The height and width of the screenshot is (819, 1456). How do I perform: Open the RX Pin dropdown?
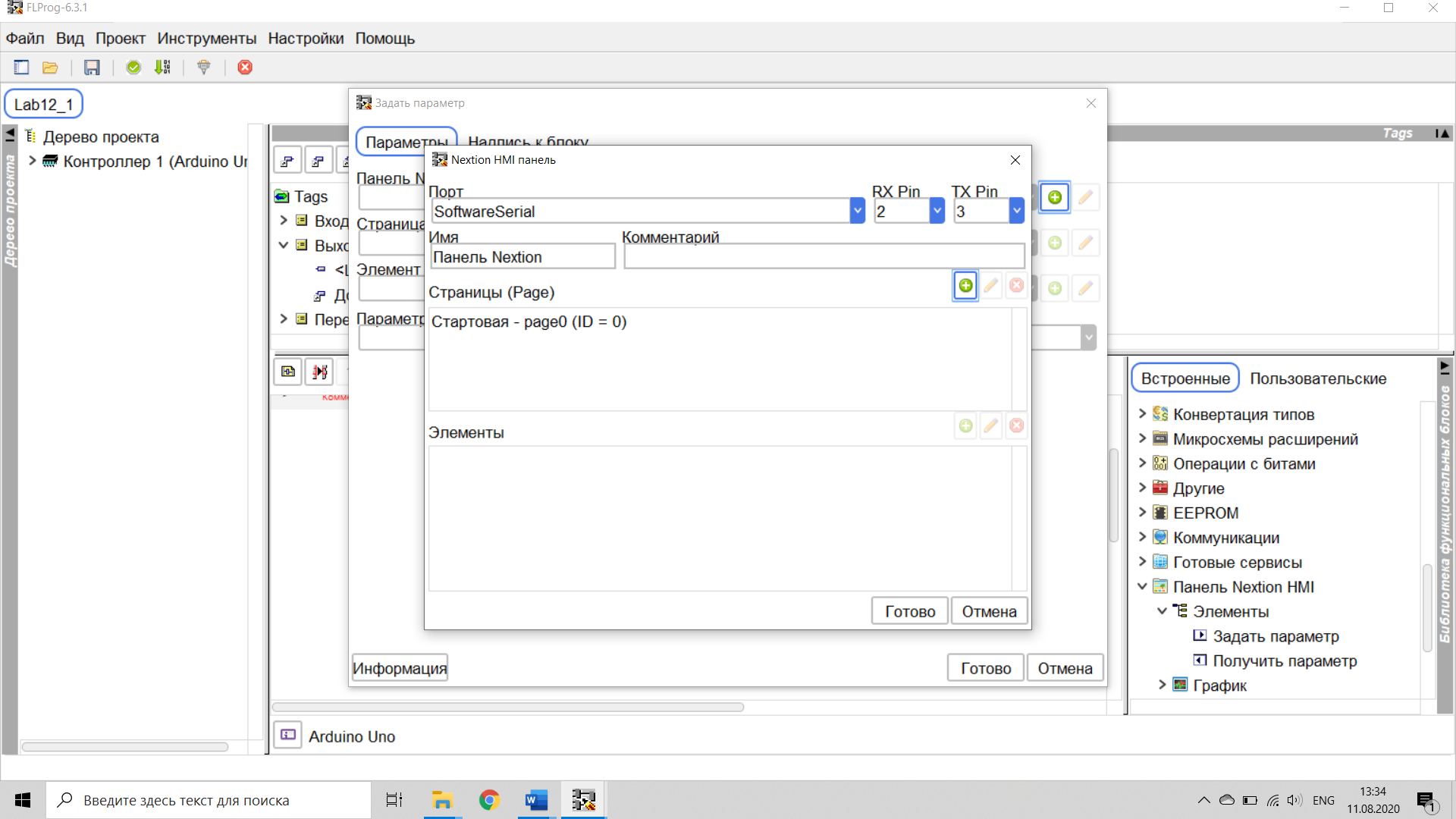click(x=937, y=212)
